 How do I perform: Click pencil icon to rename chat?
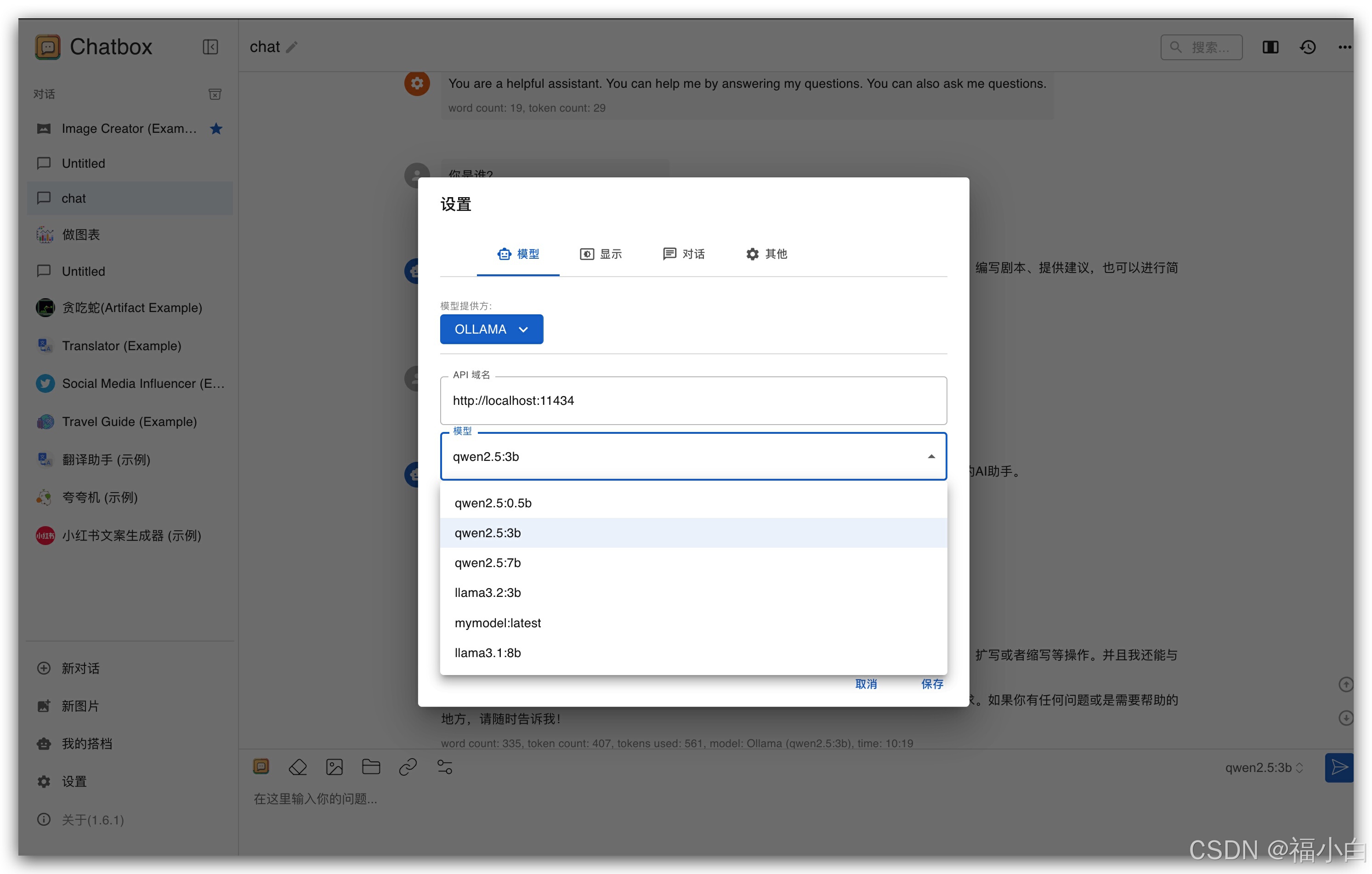[x=292, y=47]
